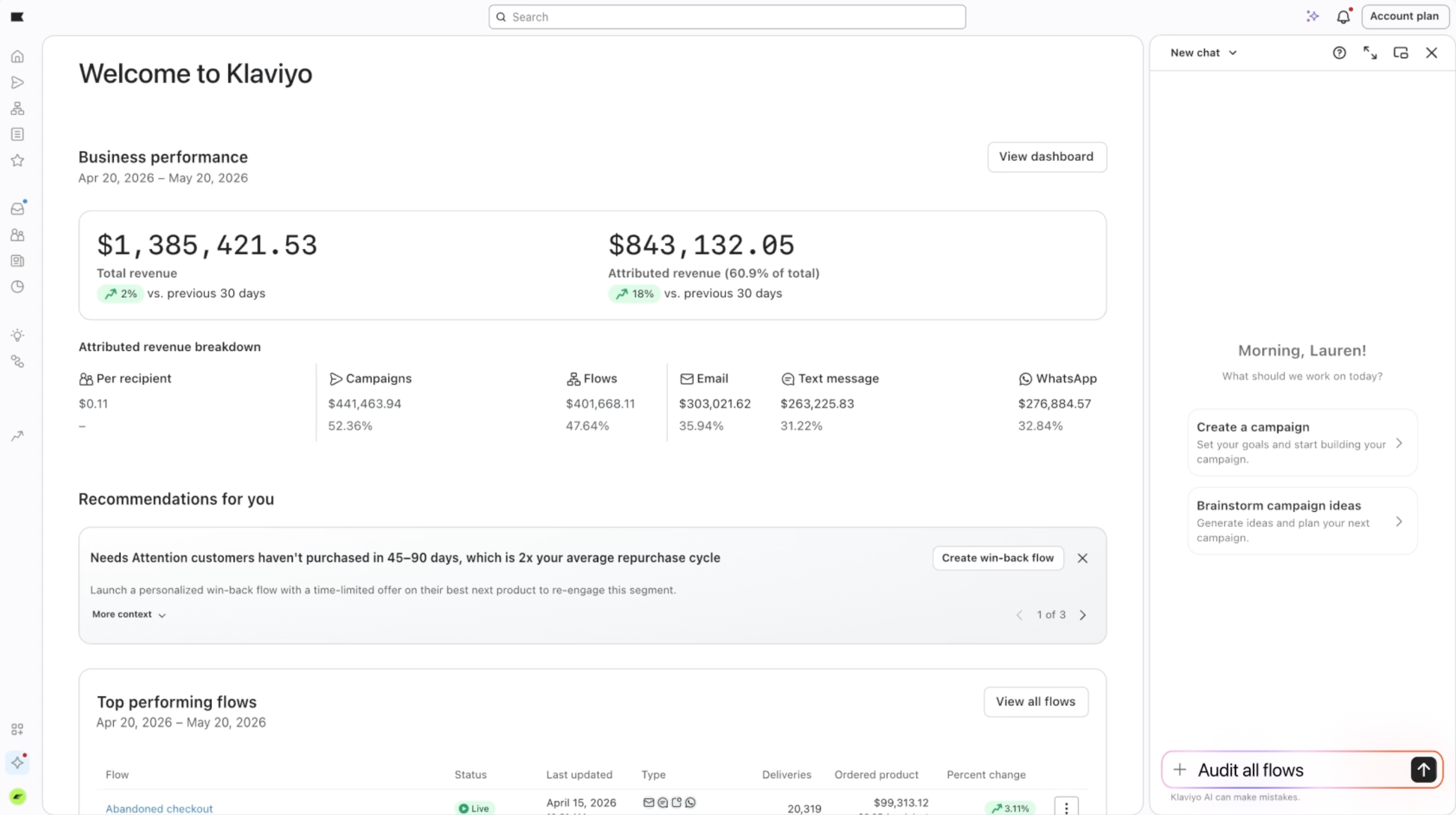Open the lightbulb ideas icon in sidebar
Viewport: 1456px width, 815px height.
(18, 336)
